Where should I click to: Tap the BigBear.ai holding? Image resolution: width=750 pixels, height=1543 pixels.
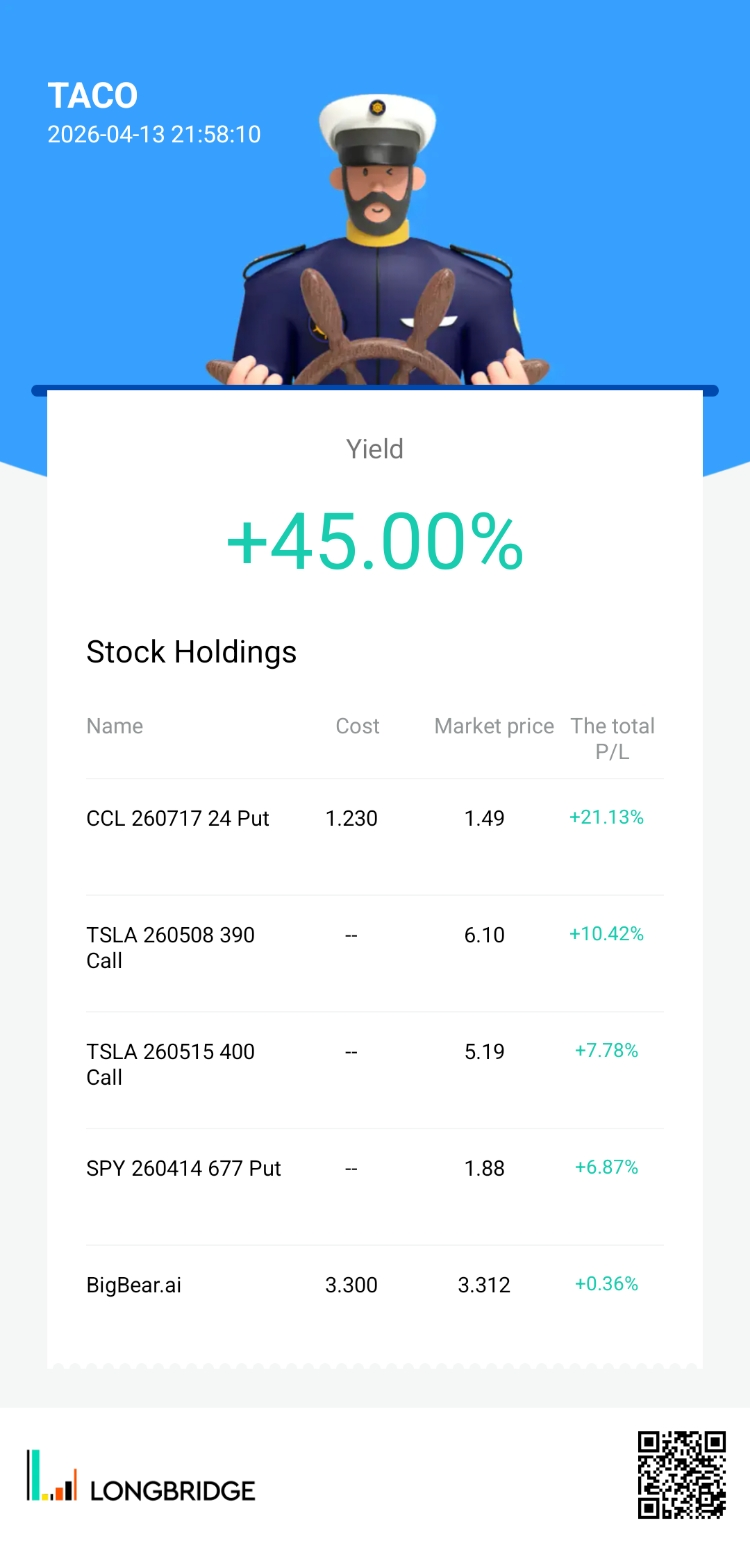click(x=134, y=1285)
